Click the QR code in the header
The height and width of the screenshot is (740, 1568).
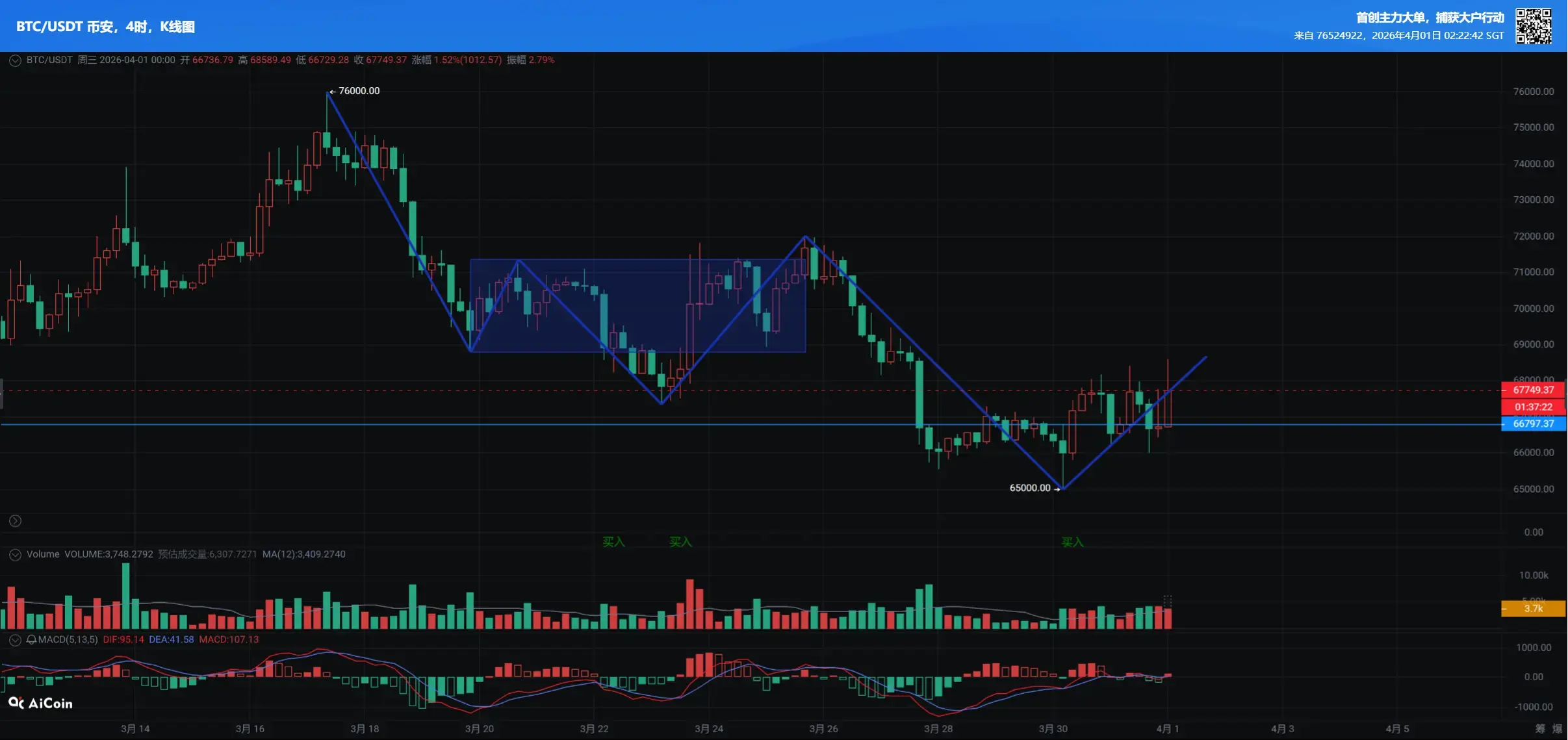1534,26
